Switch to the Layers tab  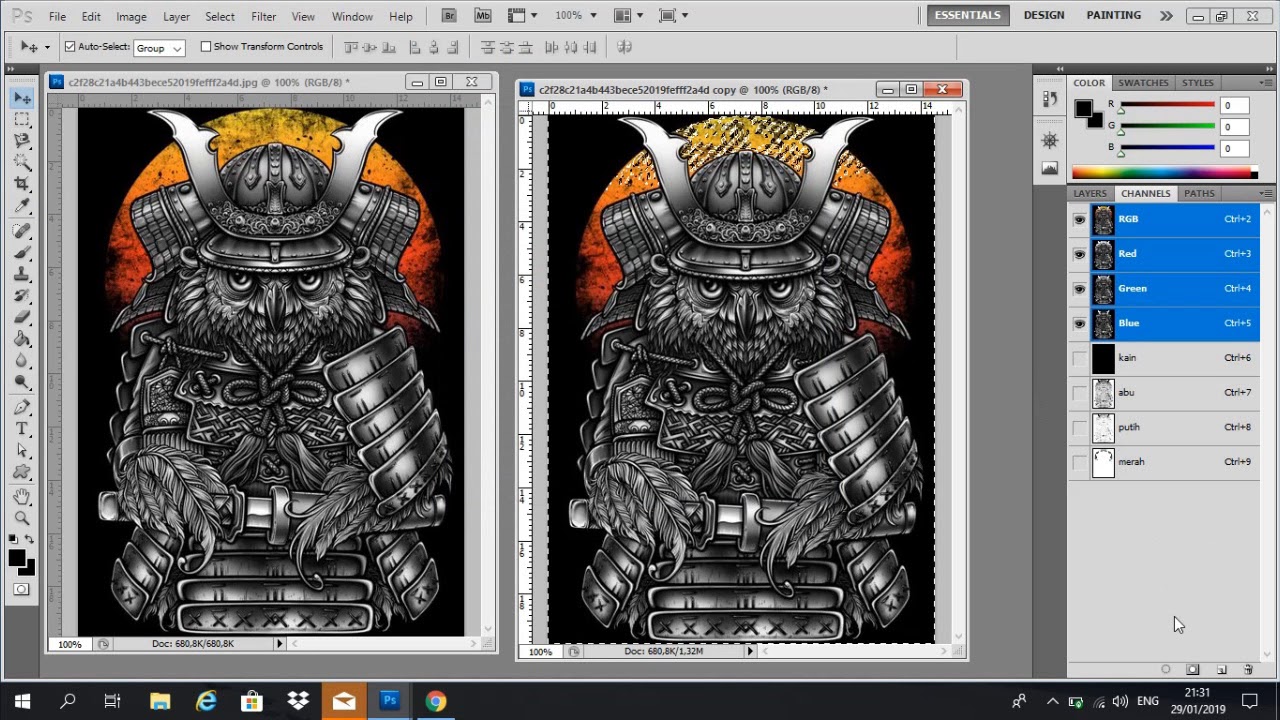click(1090, 193)
